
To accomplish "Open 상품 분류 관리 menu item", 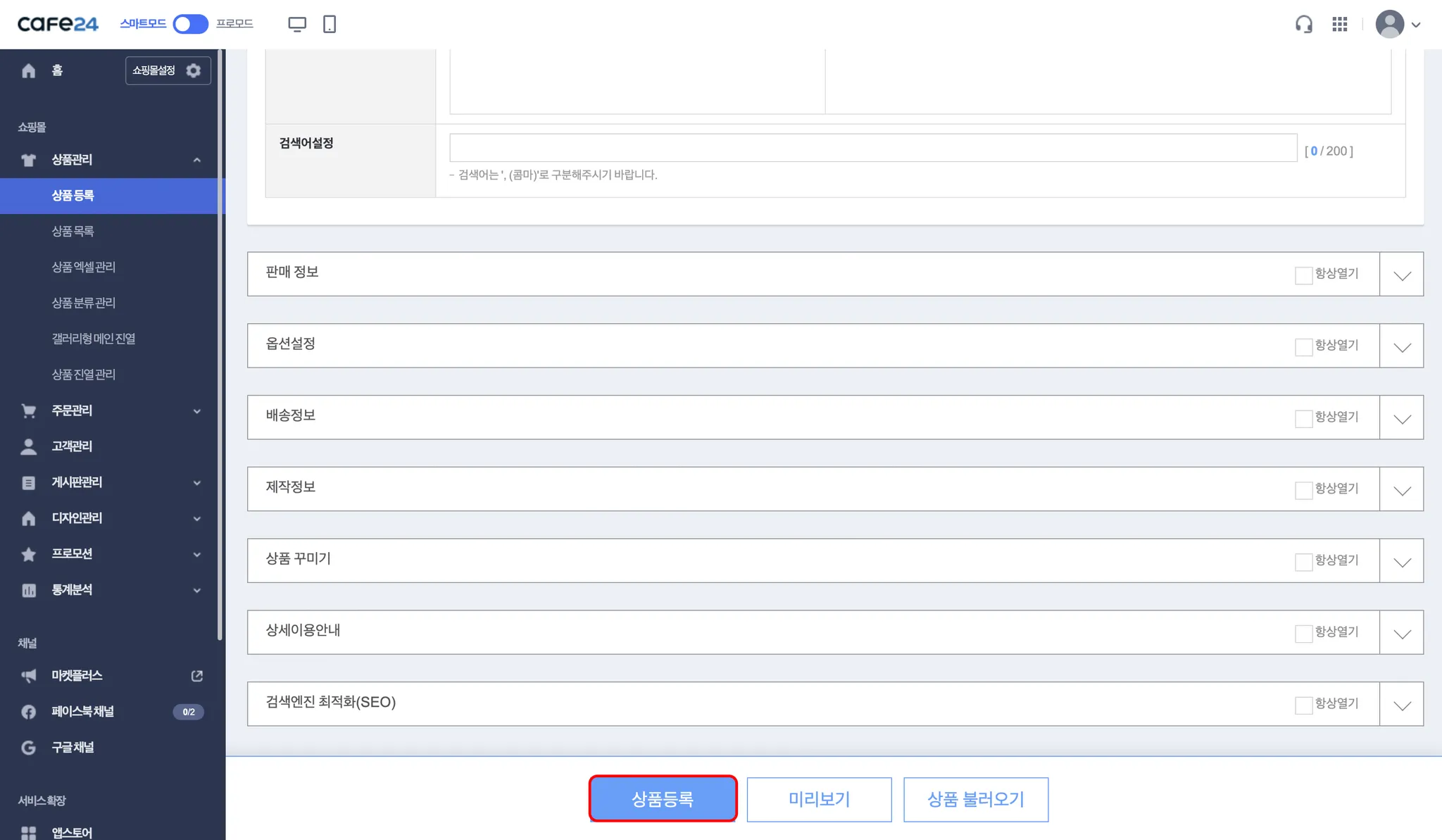I will tap(83, 303).
